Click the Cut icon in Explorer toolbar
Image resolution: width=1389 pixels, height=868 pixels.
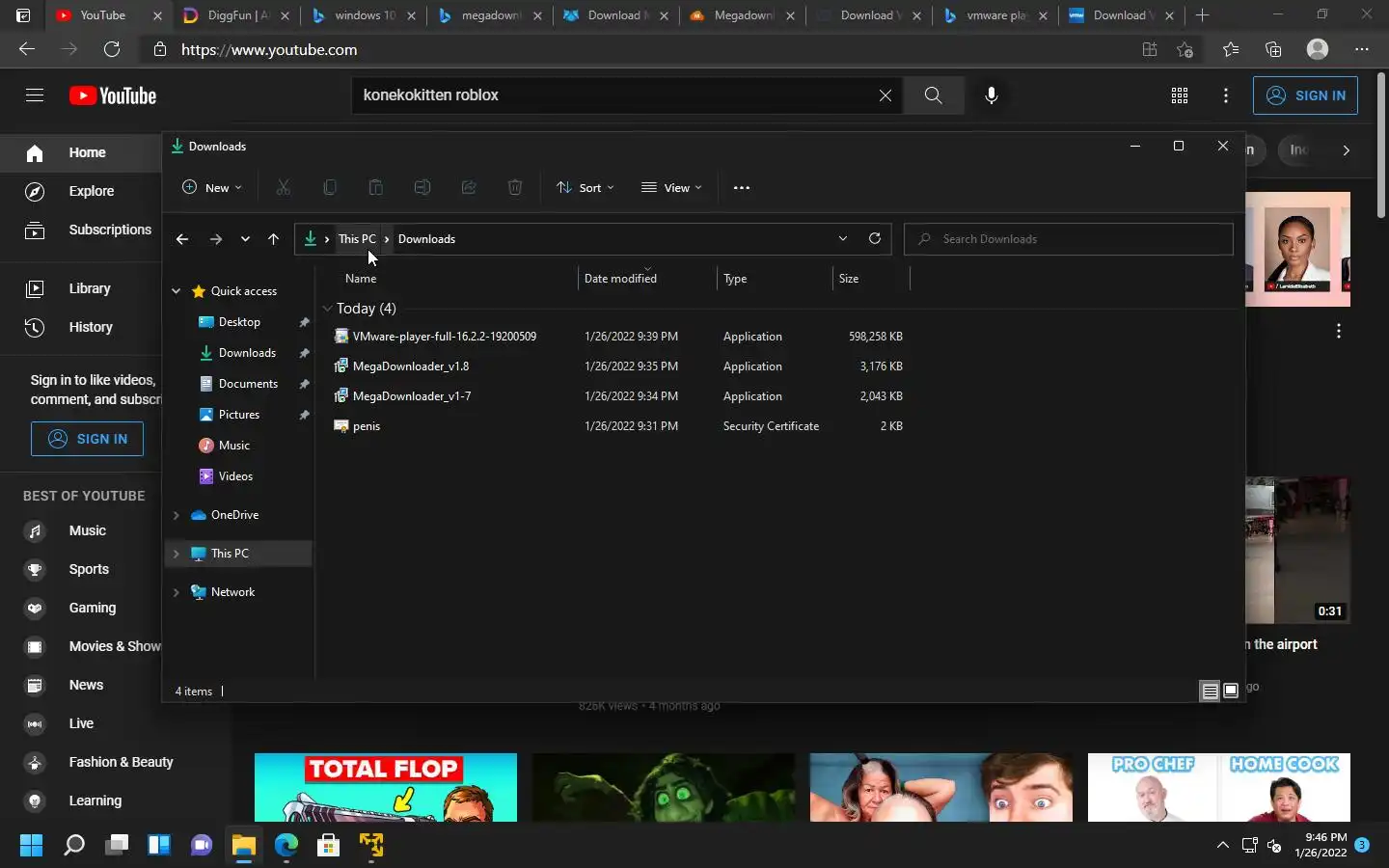pos(284,188)
